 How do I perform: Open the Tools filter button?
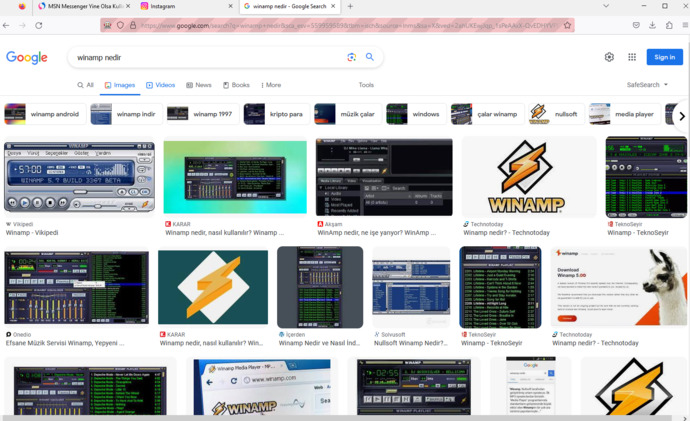pyautogui.click(x=366, y=85)
